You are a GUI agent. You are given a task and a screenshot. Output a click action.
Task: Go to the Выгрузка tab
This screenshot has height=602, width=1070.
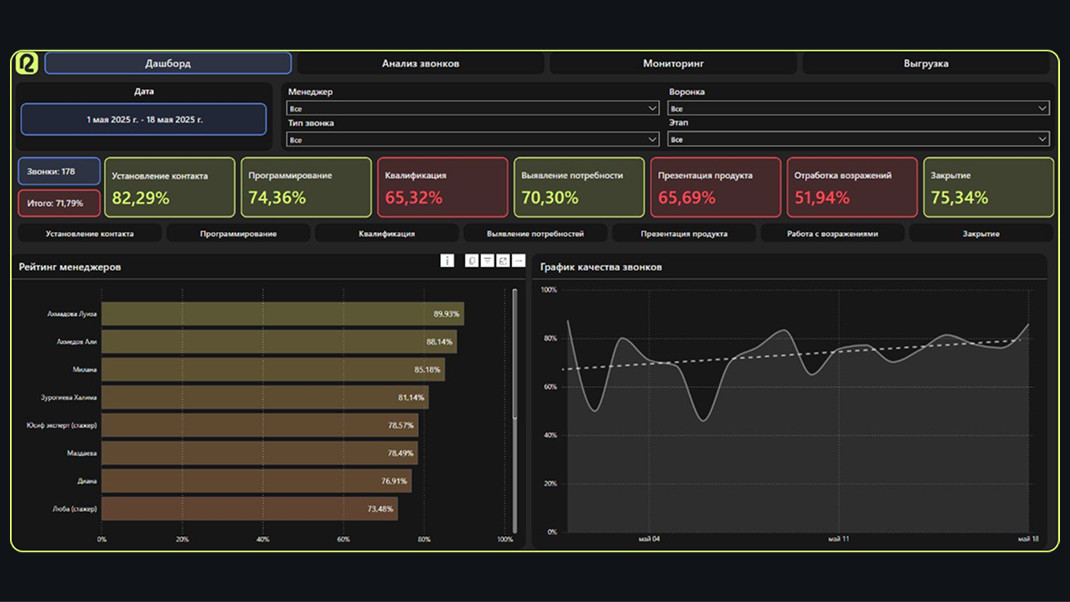tap(926, 64)
